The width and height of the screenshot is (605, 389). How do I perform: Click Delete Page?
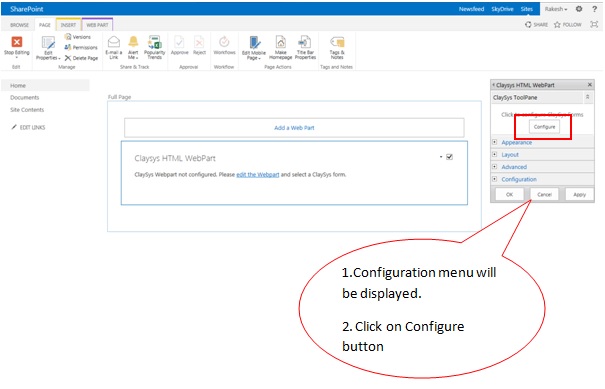[x=81, y=58]
